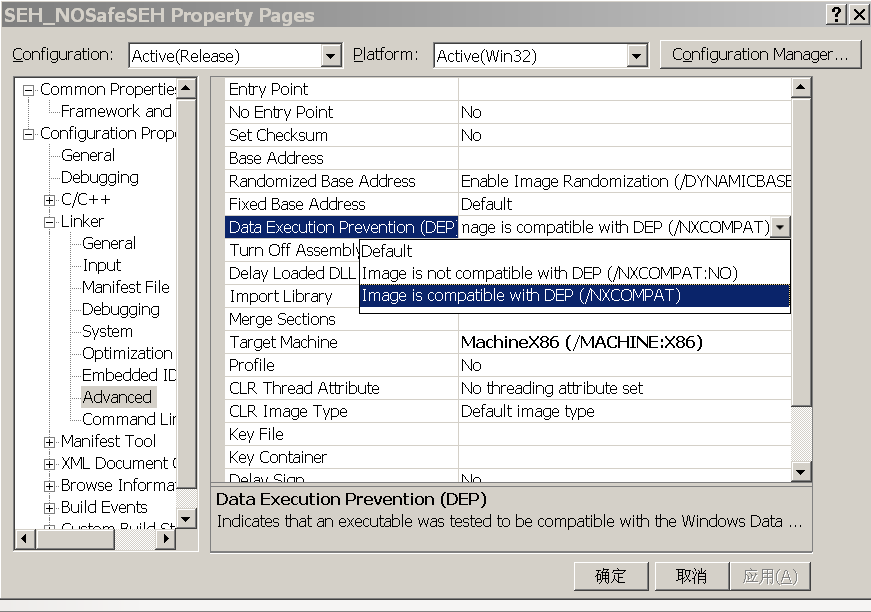
Task: Select Optimization under Linker
Action: click(x=127, y=354)
